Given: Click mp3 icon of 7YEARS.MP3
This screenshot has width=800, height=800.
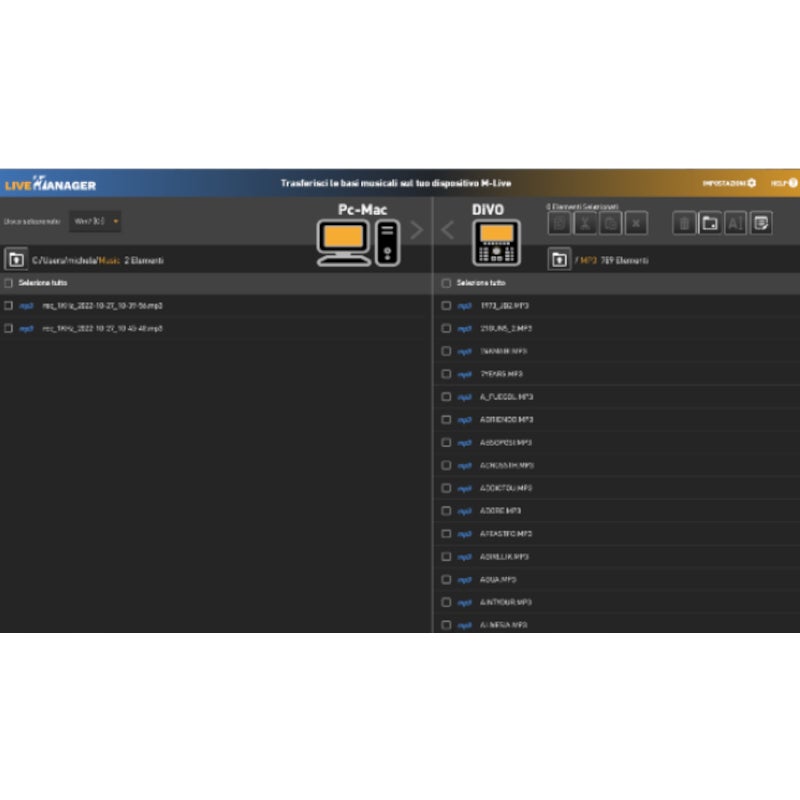Looking at the screenshot, I should click(464, 374).
